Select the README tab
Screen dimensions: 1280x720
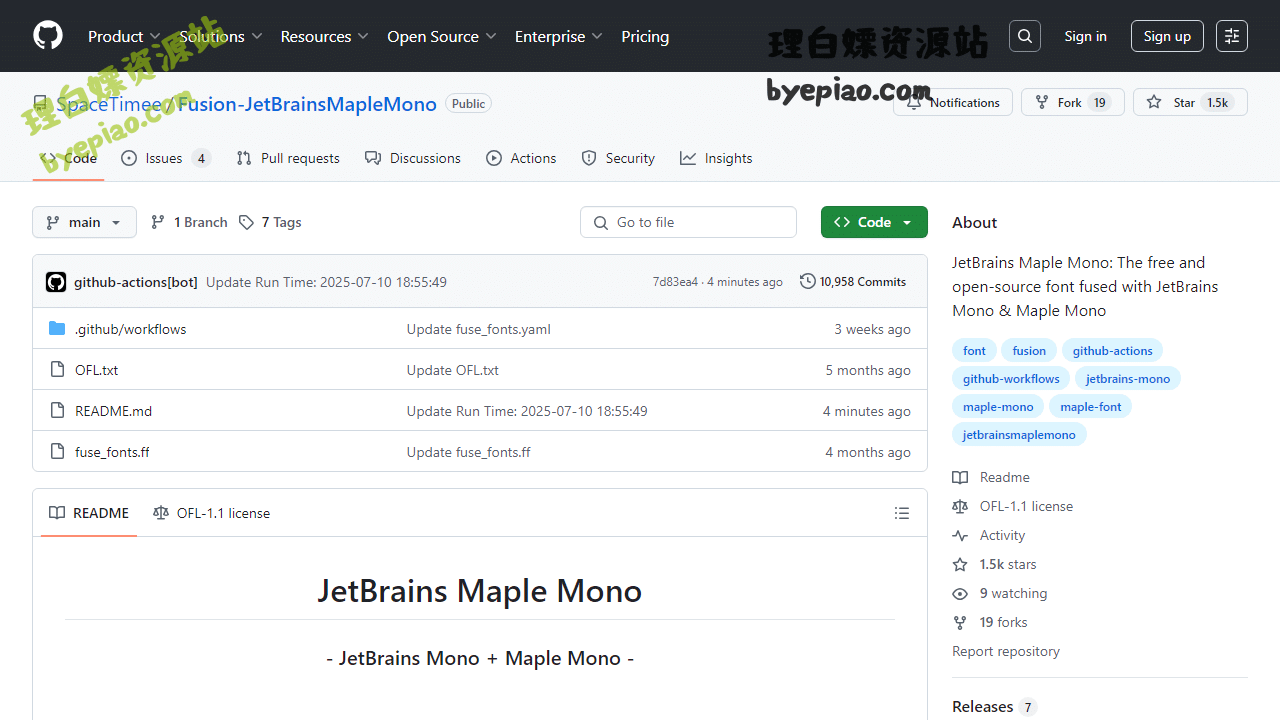pyautogui.click(x=89, y=513)
